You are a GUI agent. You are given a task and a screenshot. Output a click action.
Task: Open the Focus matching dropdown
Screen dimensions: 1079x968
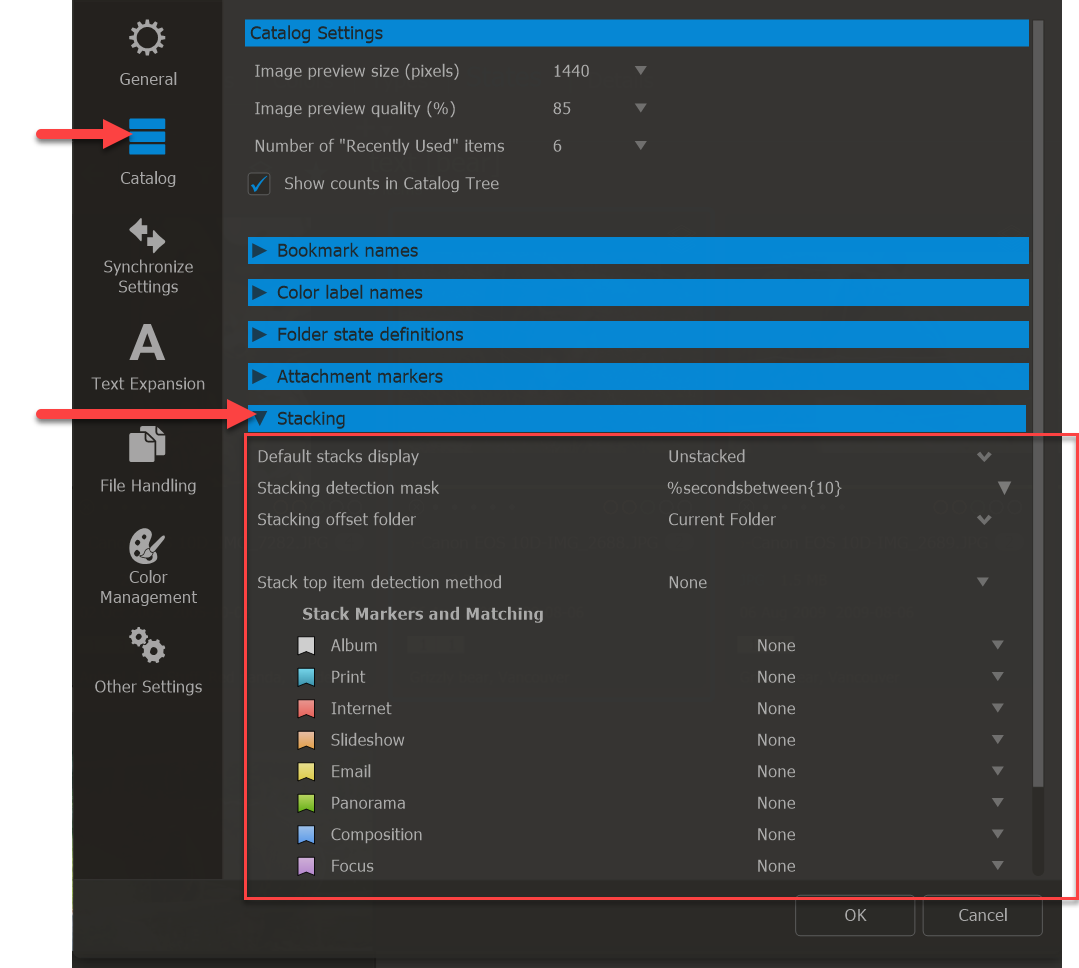click(x=997, y=865)
